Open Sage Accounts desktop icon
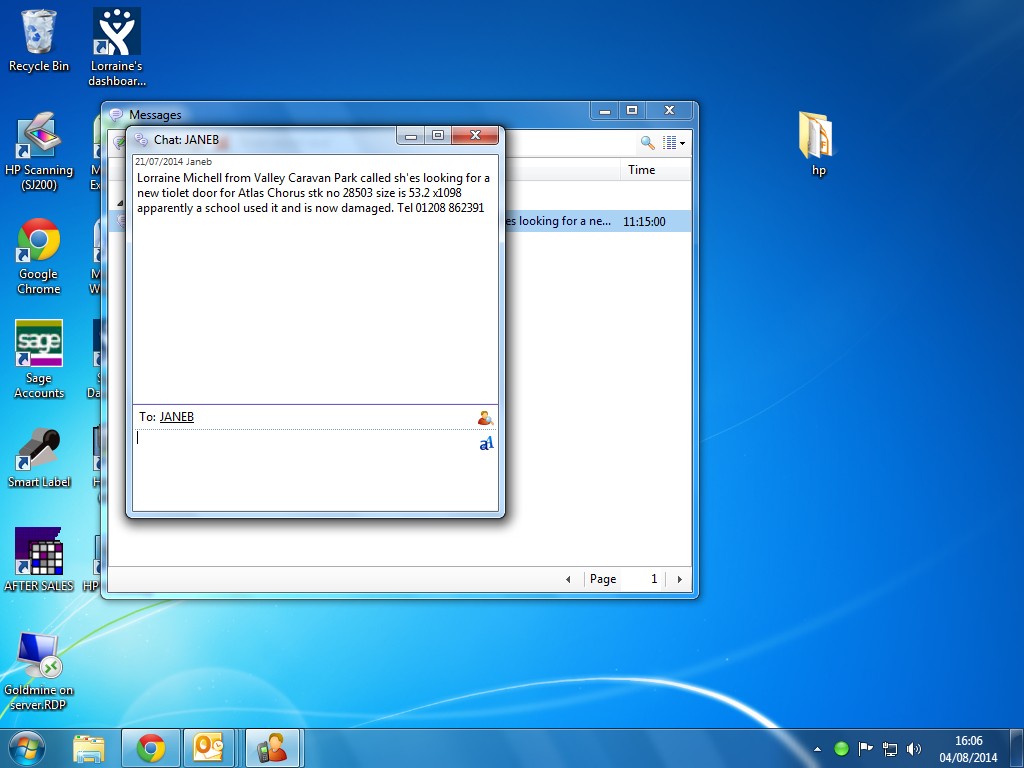This screenshot has width=1024, height=768. pyautogui.click(x=39, y=359)
